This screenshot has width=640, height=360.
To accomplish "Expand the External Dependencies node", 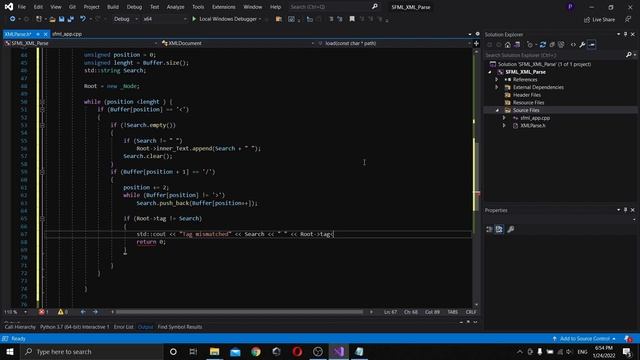I will coord(497,87).
